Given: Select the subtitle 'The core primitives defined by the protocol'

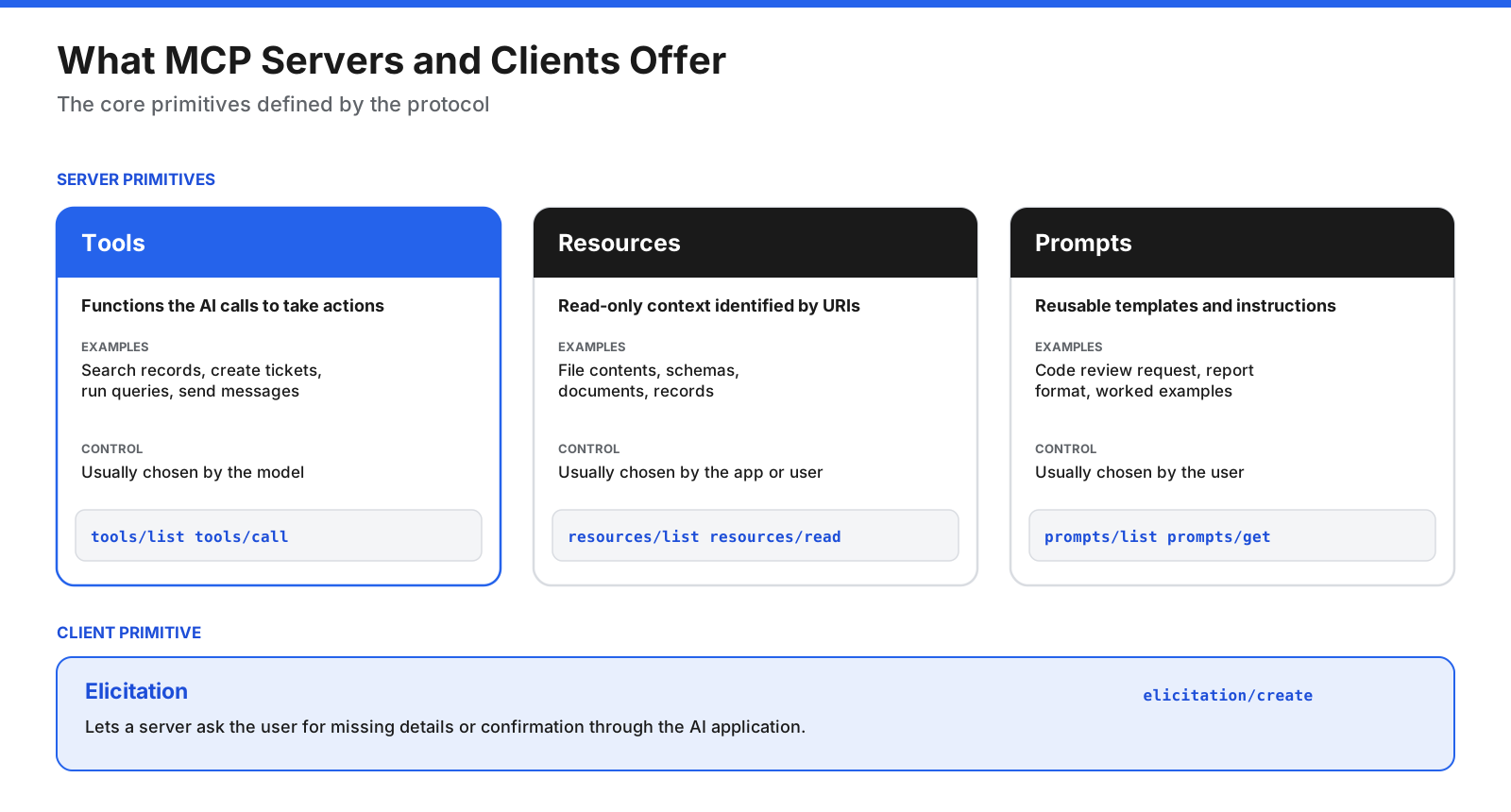Looking at the screenshot, I should (273, 104).
